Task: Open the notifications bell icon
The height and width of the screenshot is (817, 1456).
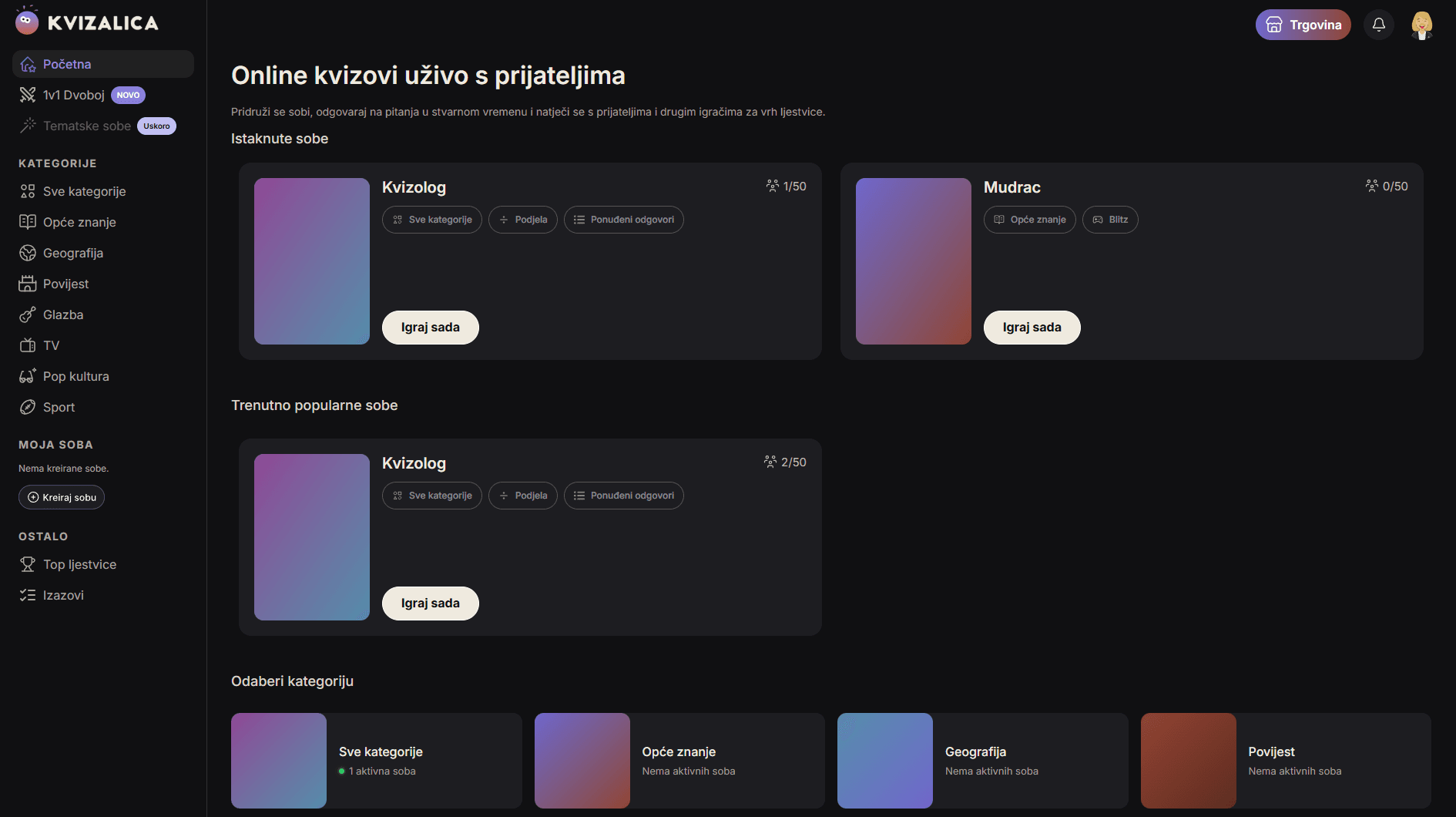Action: [x=1379, y=25]
